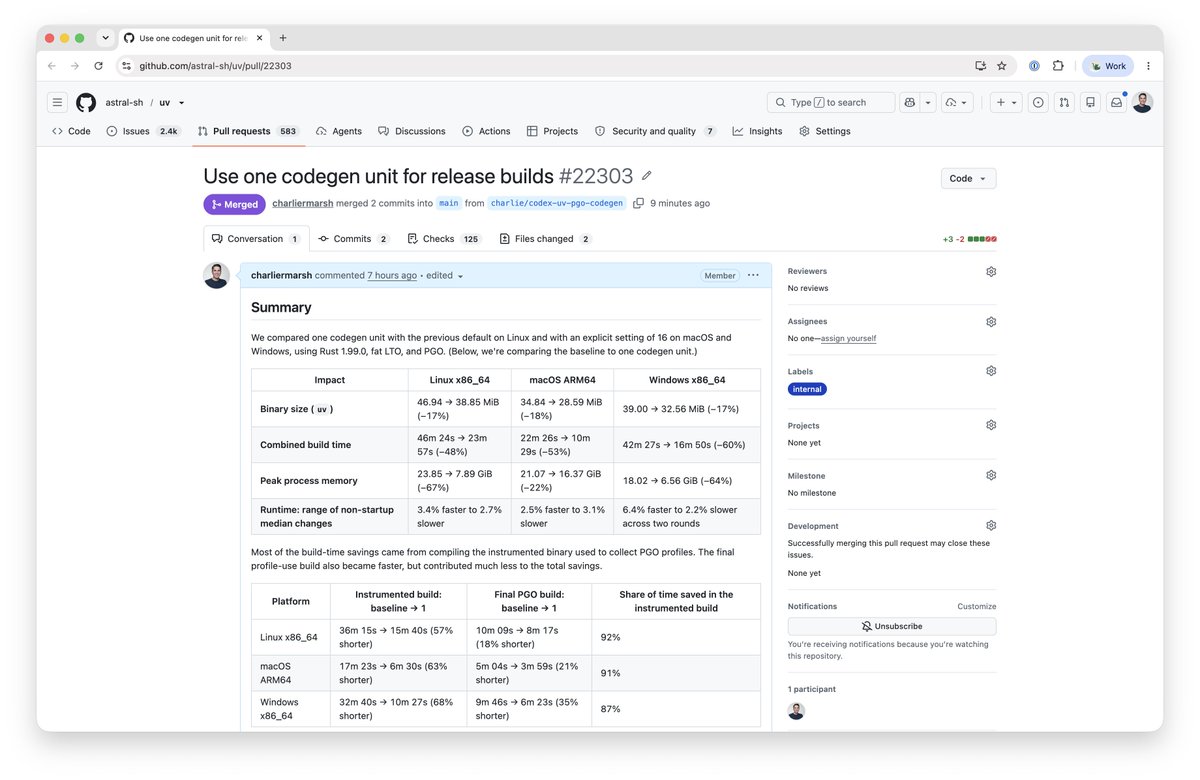Expand the Copilot dropdown arrow
This screenshot has width=1200, height=780.
tap(928, 102)
